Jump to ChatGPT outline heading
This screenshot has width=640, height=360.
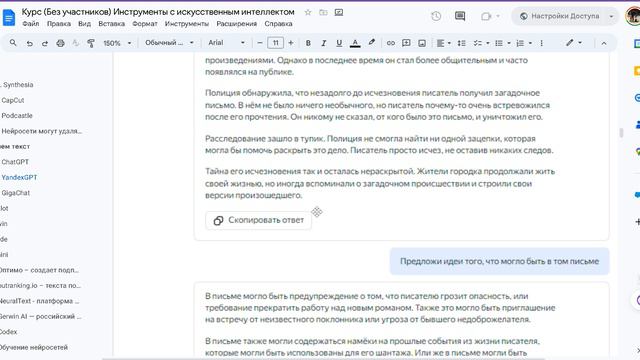(x=15, y=162)
